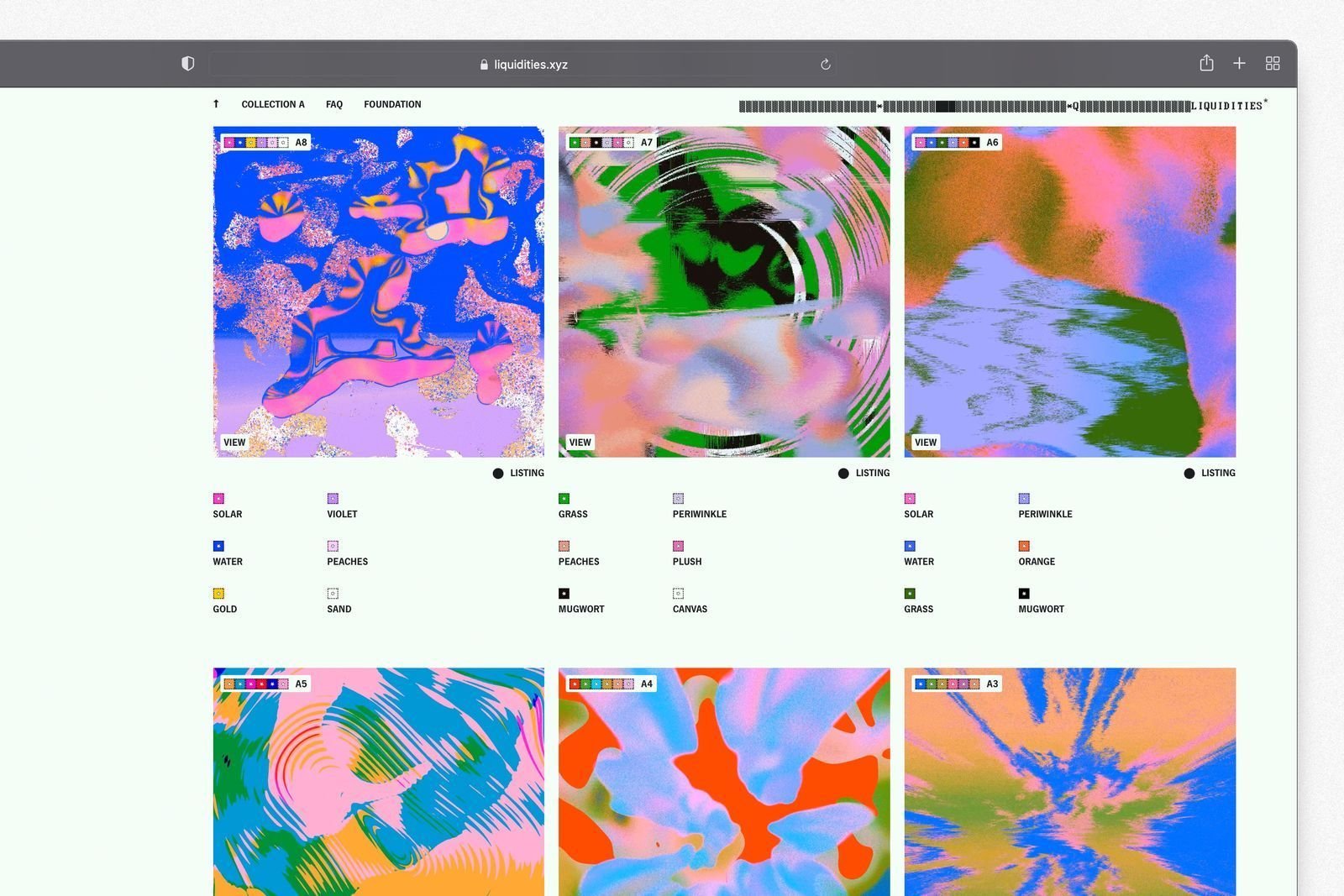The image size is (1344, 896).
Task: Select GRASS swatch under A7
Action: click(564, 499)
